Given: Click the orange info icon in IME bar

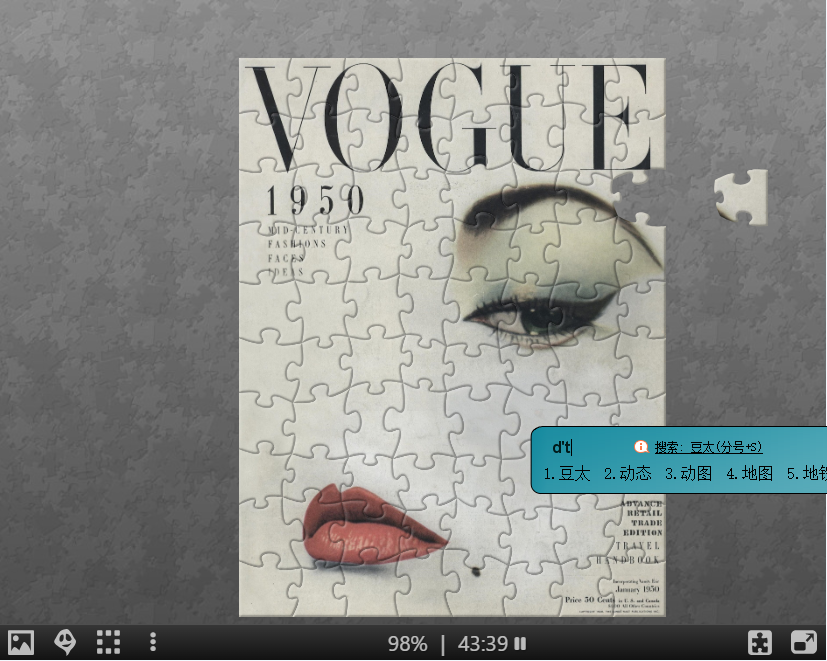Looking at the screenshot, I should 641,447.
